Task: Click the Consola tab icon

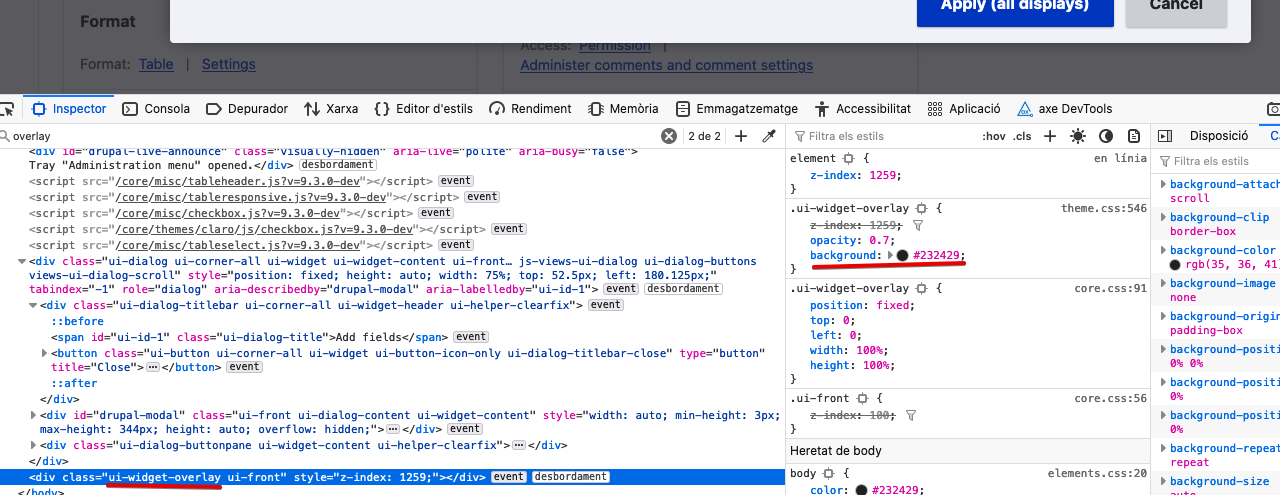Action: (x=130, y=109)
